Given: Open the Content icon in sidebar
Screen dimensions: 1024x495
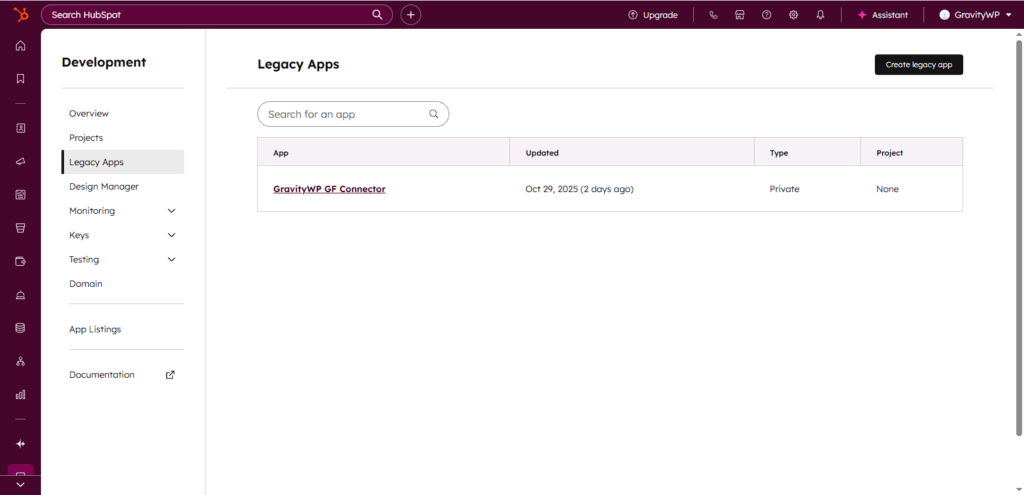Looking at the screenshot, I should [x=20, y=195].
